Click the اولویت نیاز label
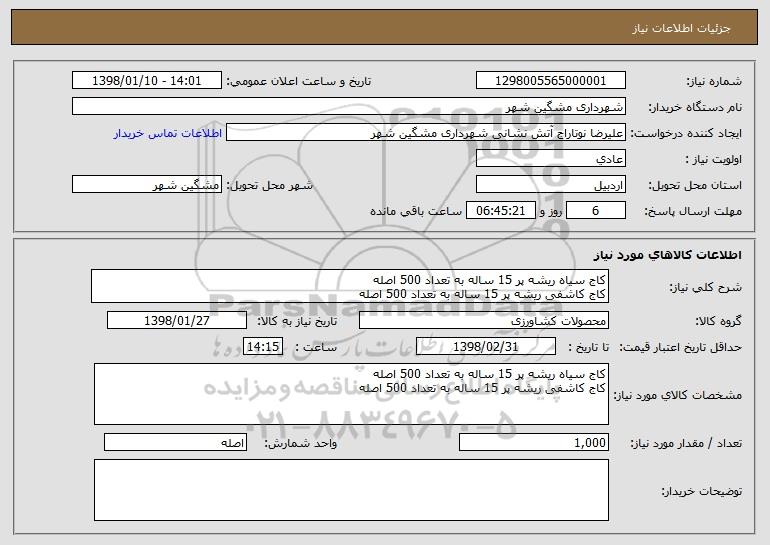Screen dimensions: 770x545 (714, 159)
